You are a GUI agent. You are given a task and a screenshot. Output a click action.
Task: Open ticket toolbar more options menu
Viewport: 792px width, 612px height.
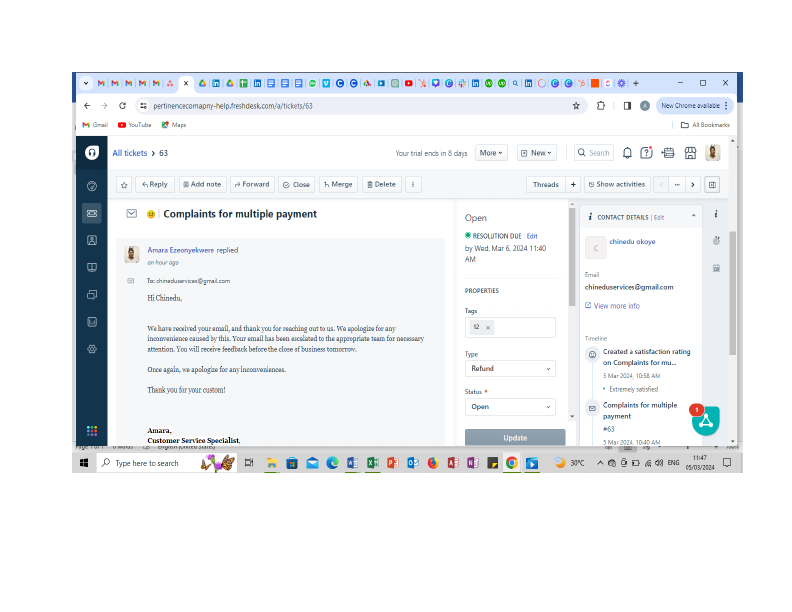(413, 185)
